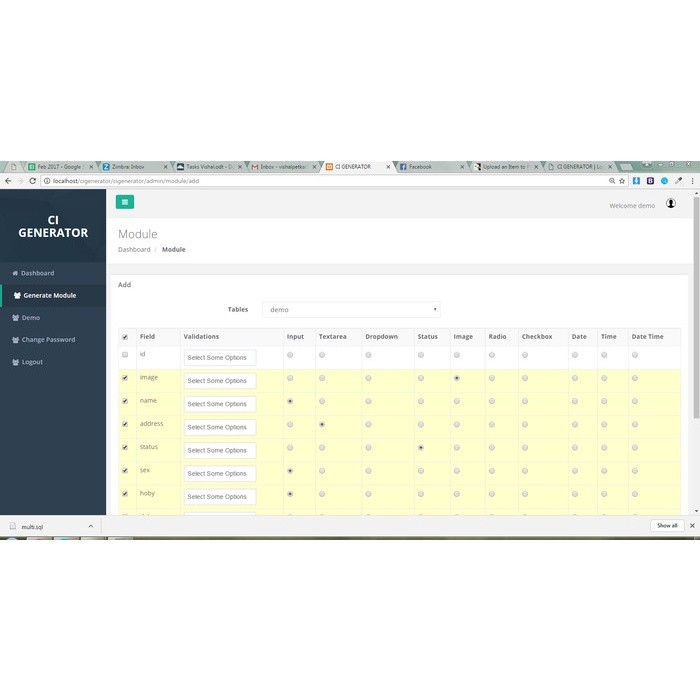Click the green hamburger sidebar toggle

pyautogui.click(x=125, y=202)
